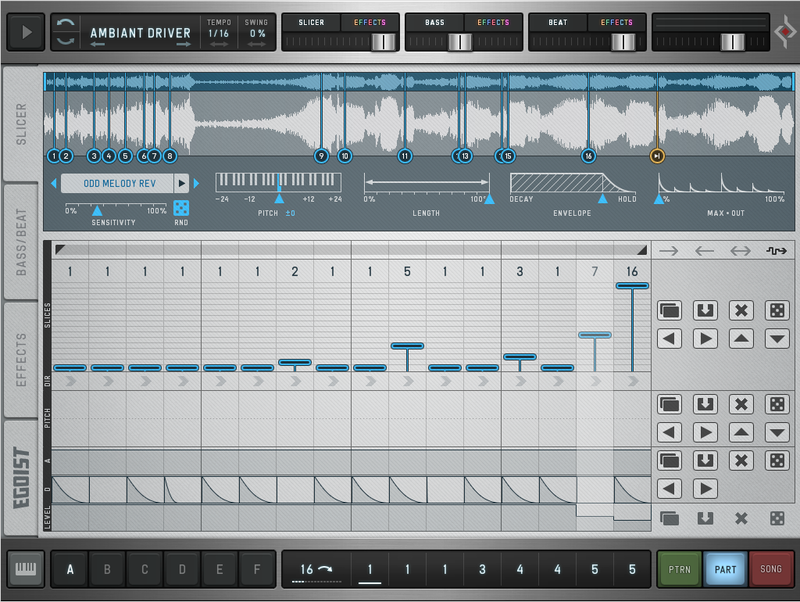Screen dimensions: 800x602
Task: Open the AMBIANT DRIVER preset menu
Action: click(140, 32)
